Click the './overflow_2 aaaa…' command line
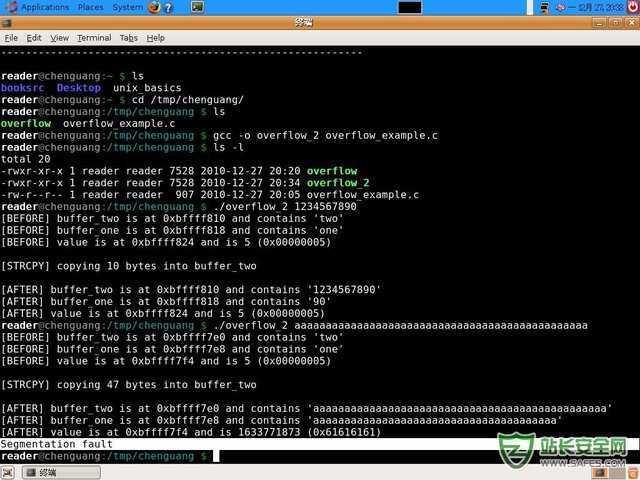Viewport: 640px width, 480px height. tap(400, 325)
